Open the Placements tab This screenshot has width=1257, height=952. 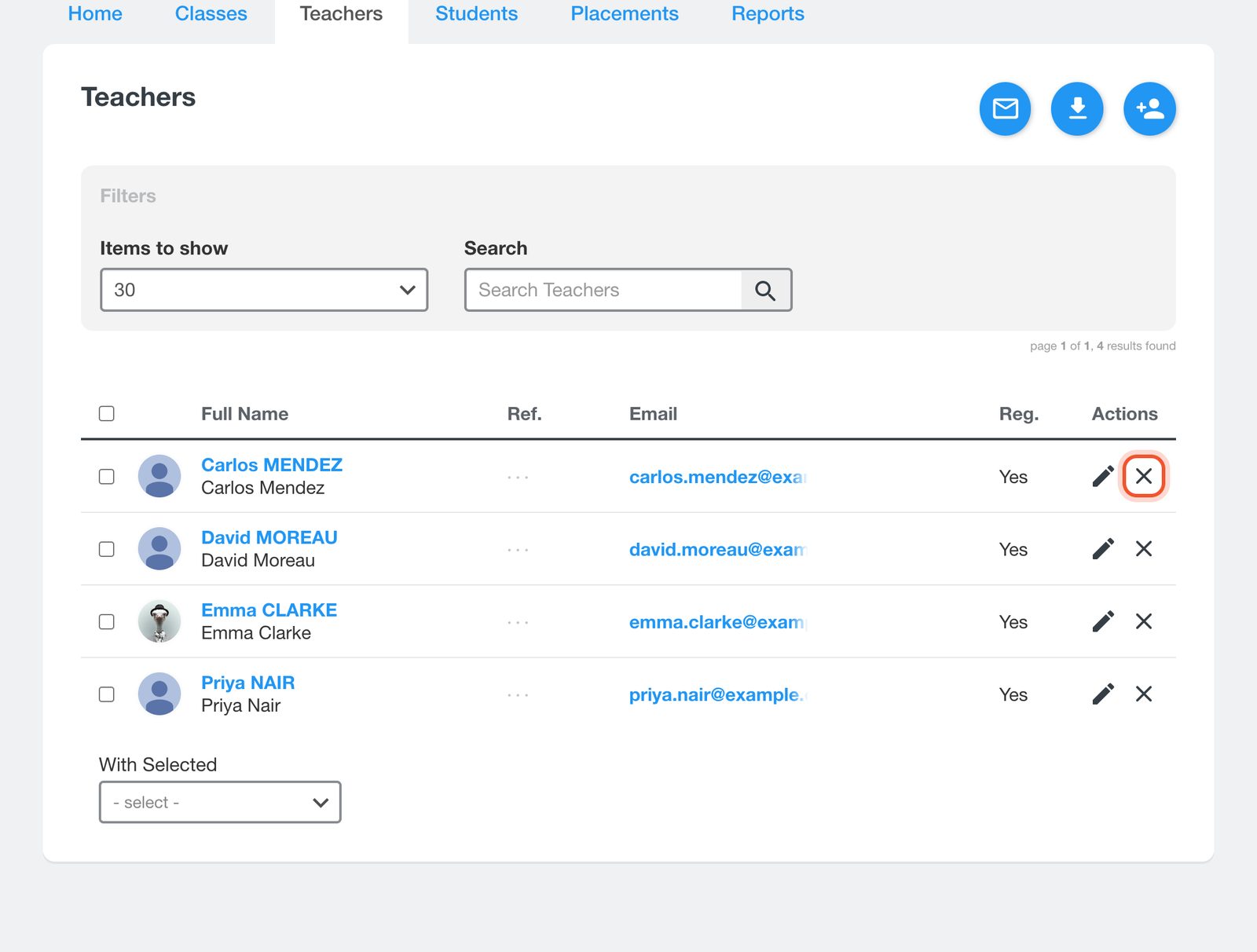click(625, 14)
